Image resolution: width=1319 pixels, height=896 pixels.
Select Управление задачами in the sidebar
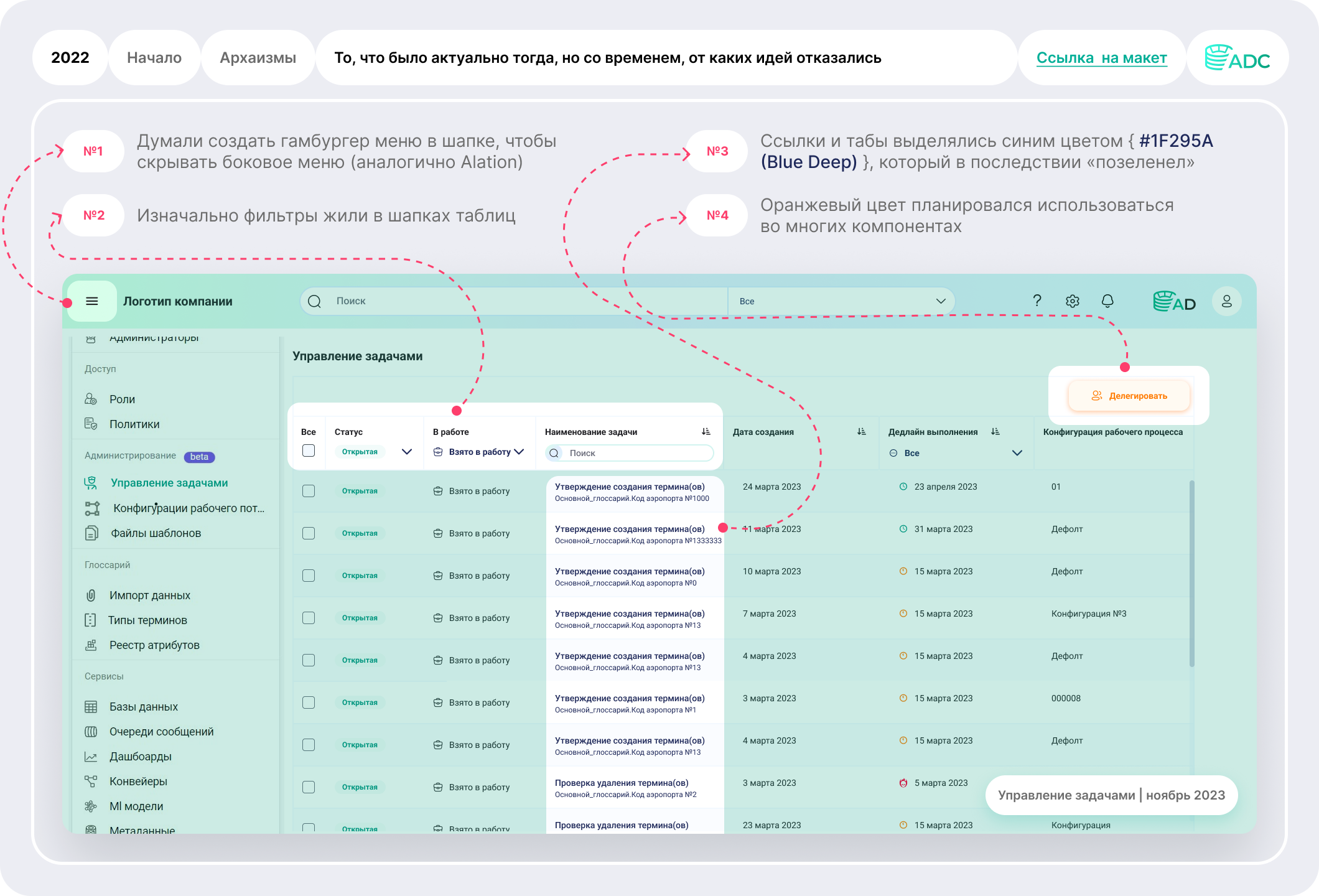pyautogui.click(x=169, y=483)
